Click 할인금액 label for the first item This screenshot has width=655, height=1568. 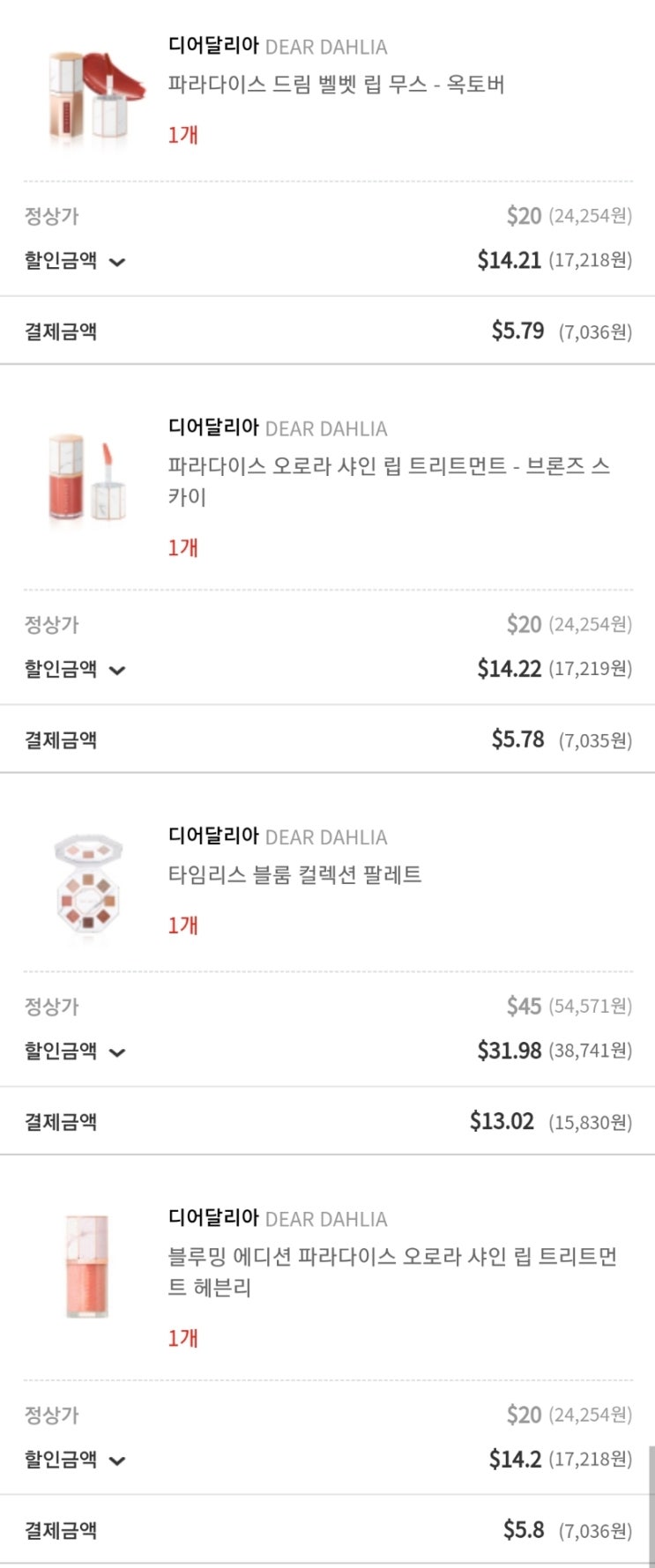[x=61, y=260]
